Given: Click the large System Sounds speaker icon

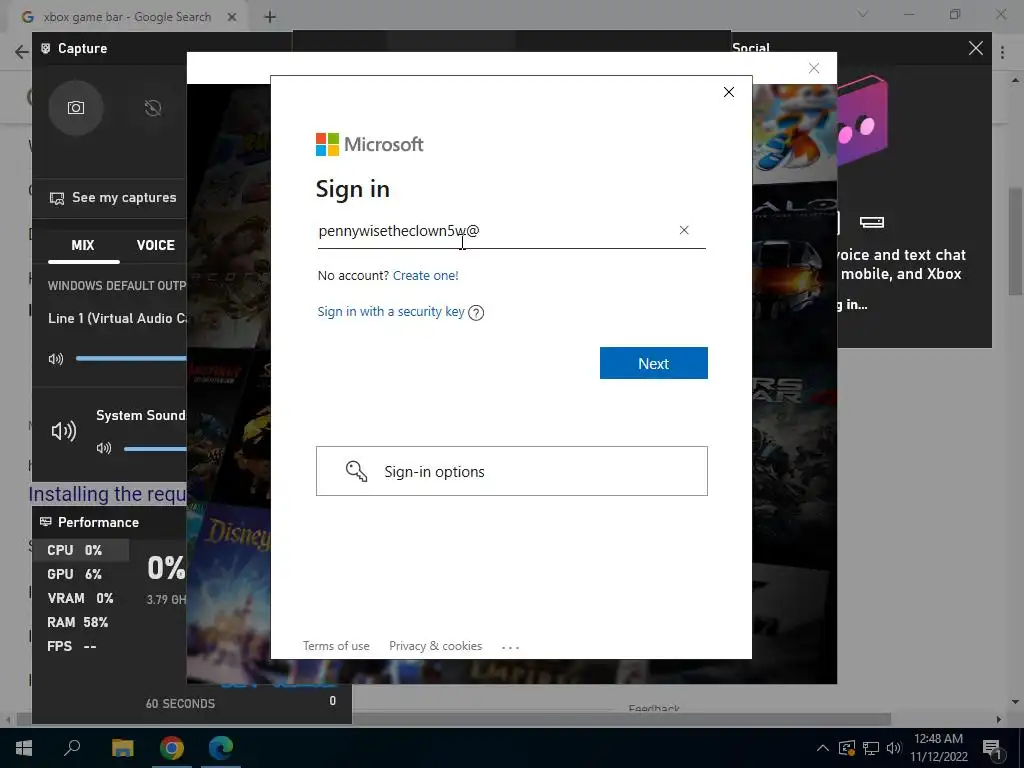Looking at the screenshot, I should (64, 431).
